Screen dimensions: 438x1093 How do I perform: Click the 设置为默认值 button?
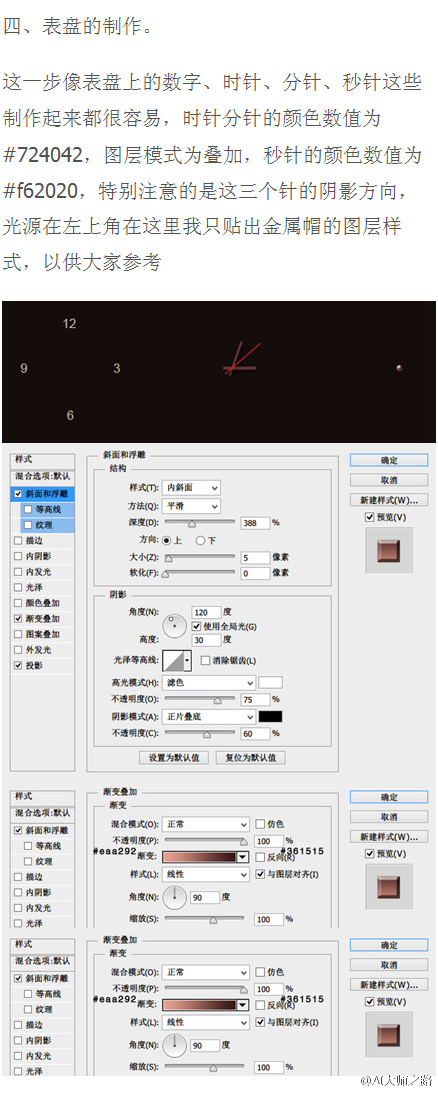click(x=174, y=758)
